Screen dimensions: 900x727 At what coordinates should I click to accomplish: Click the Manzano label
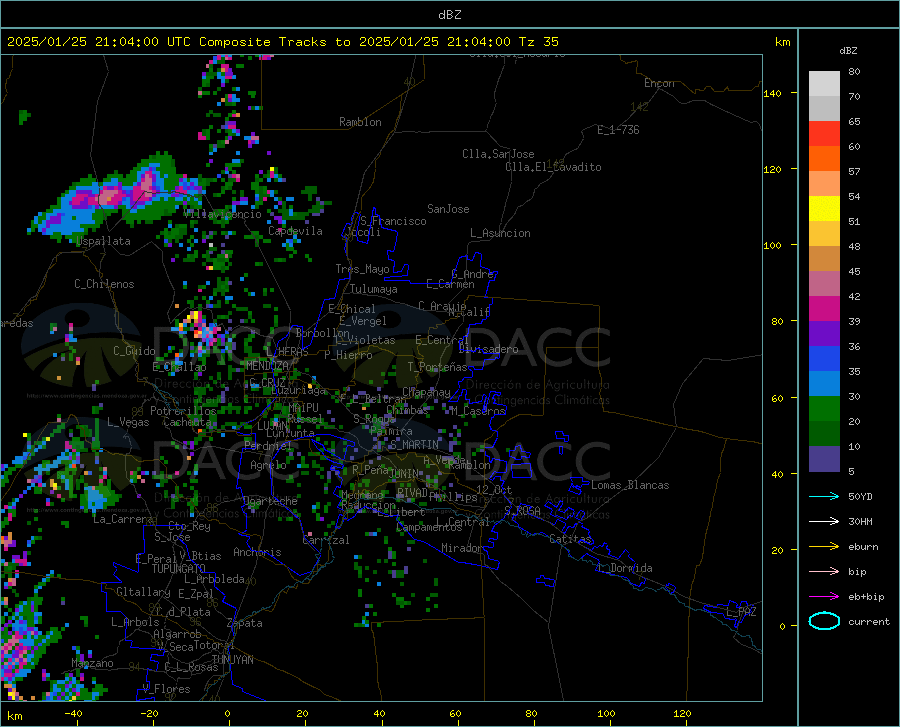[x=92, y=663]
